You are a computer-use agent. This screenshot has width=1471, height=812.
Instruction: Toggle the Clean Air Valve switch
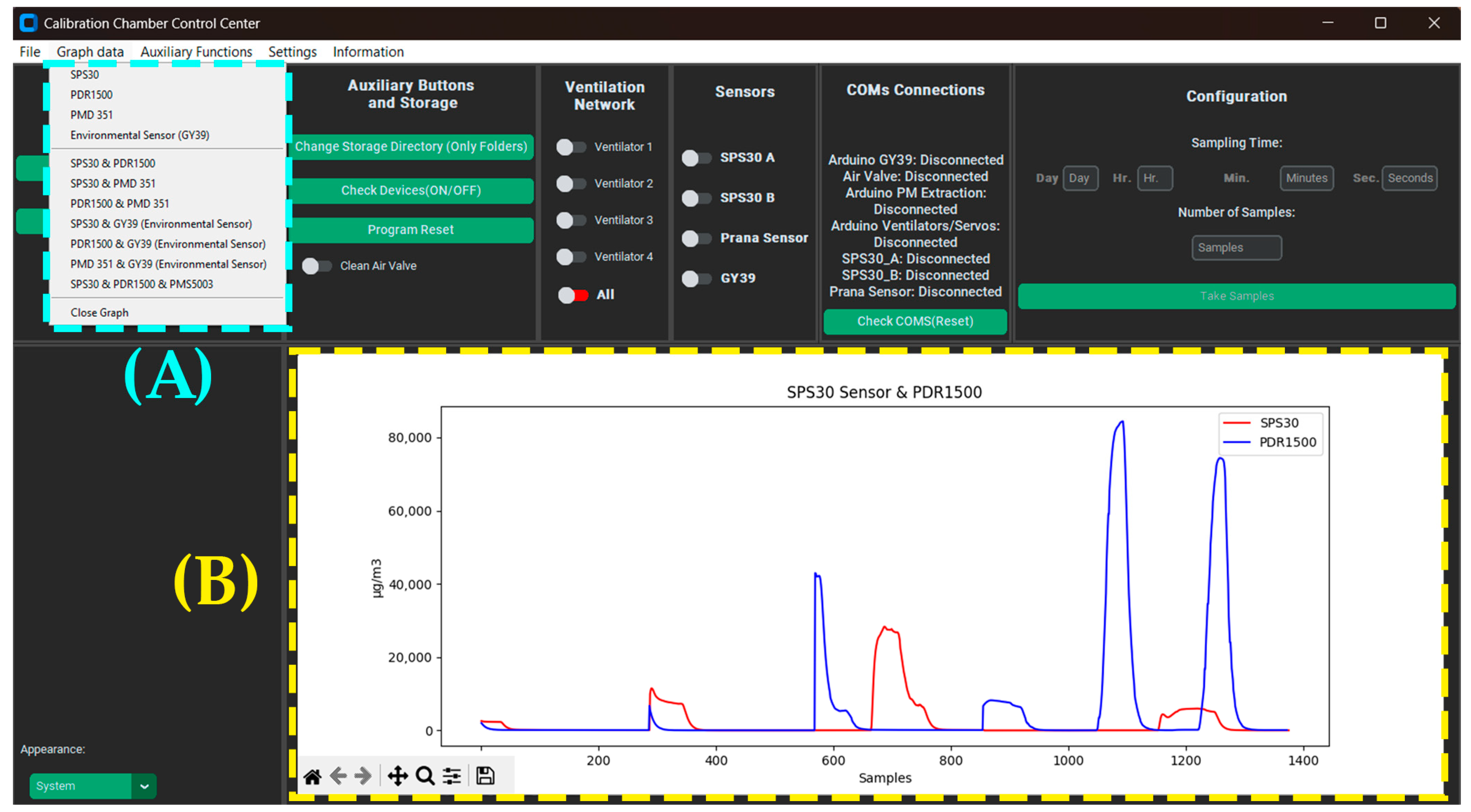click(x=317, y=266)
